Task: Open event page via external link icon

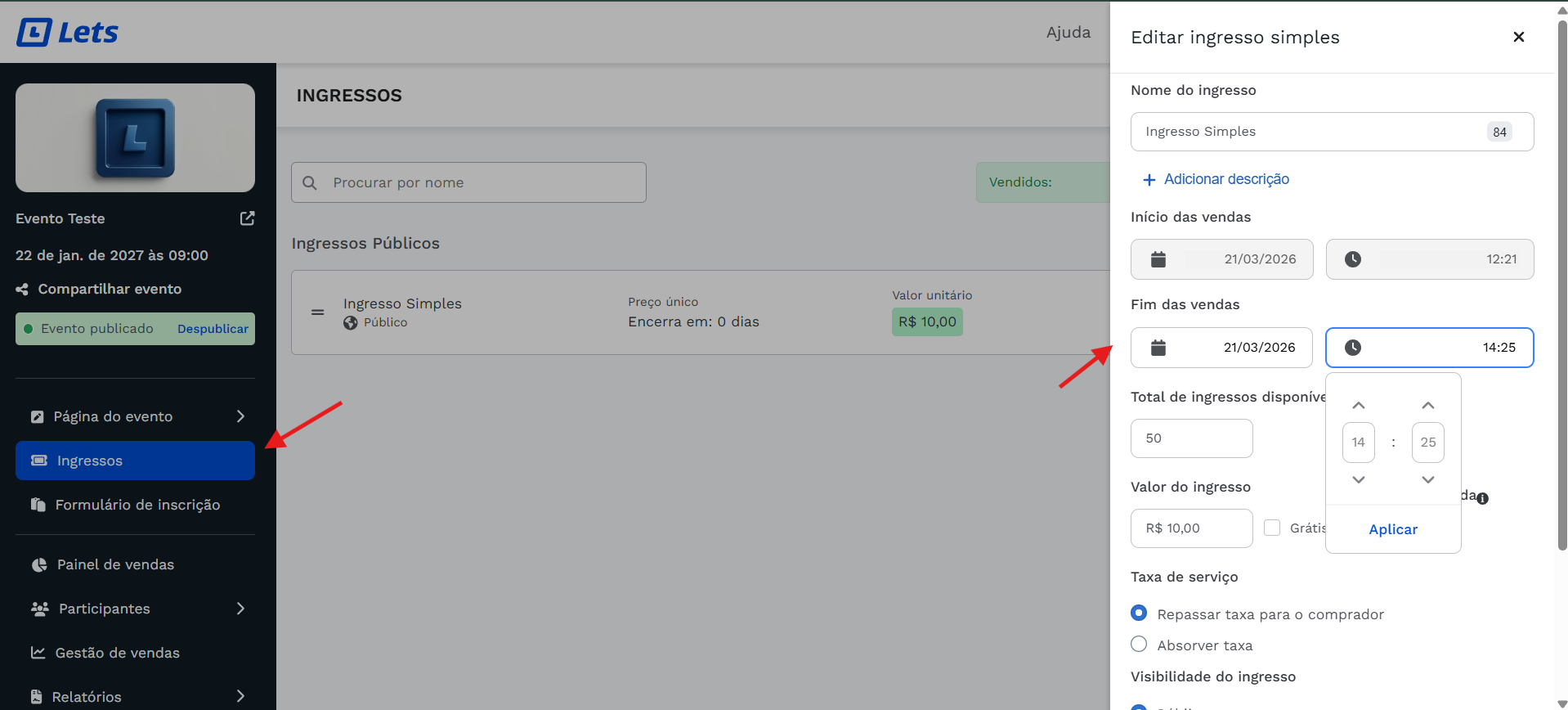Action: (x=247, y=218)
